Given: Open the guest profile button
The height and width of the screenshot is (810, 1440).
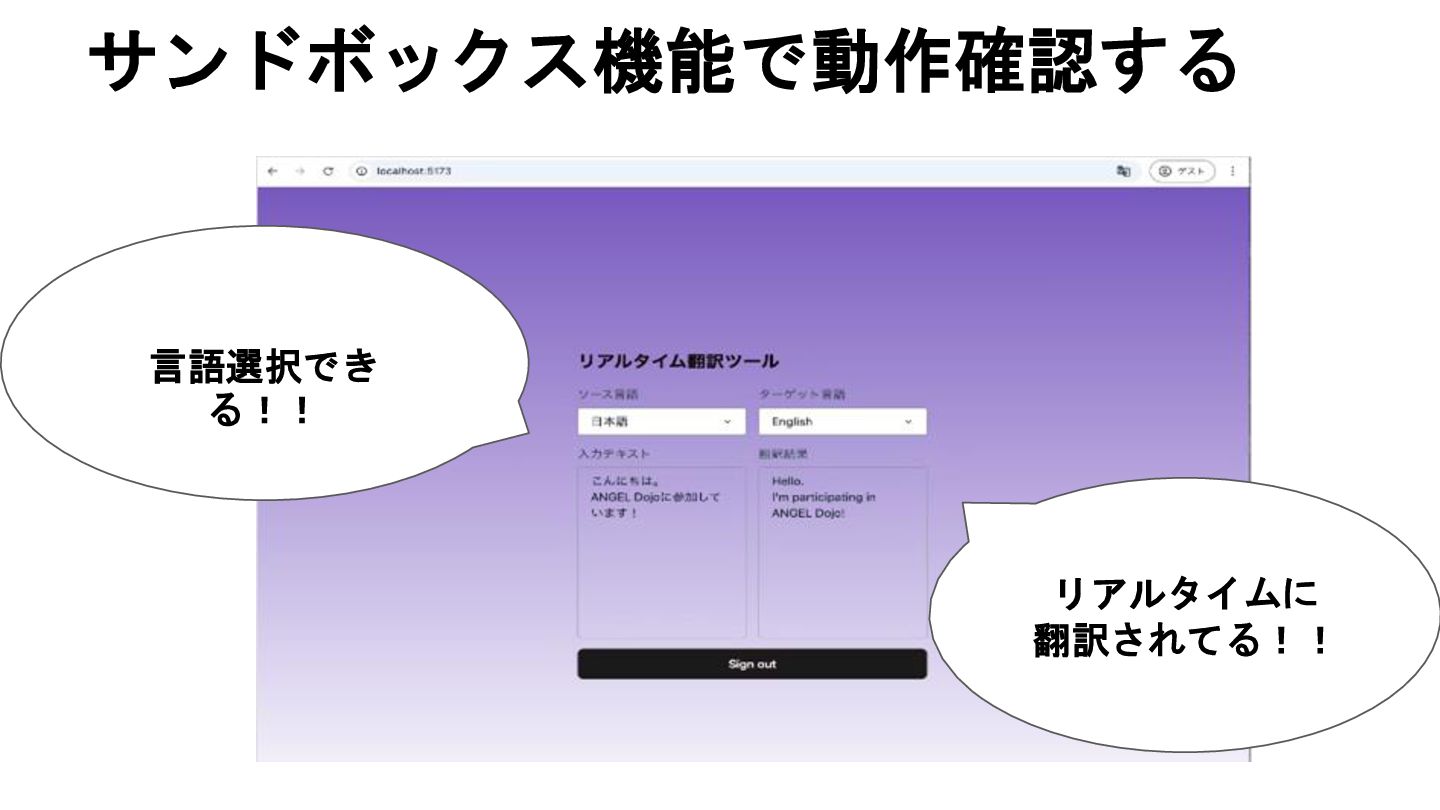Looking at the screenshot, I should (x=1182, y=171).
